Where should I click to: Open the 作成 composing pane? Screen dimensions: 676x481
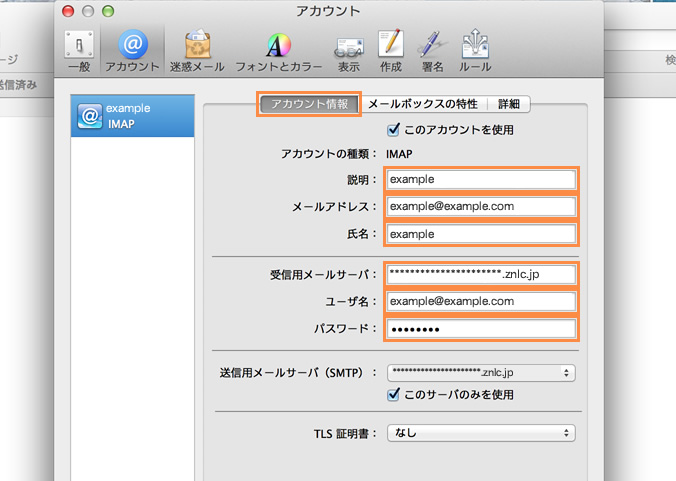coord(391,51)
